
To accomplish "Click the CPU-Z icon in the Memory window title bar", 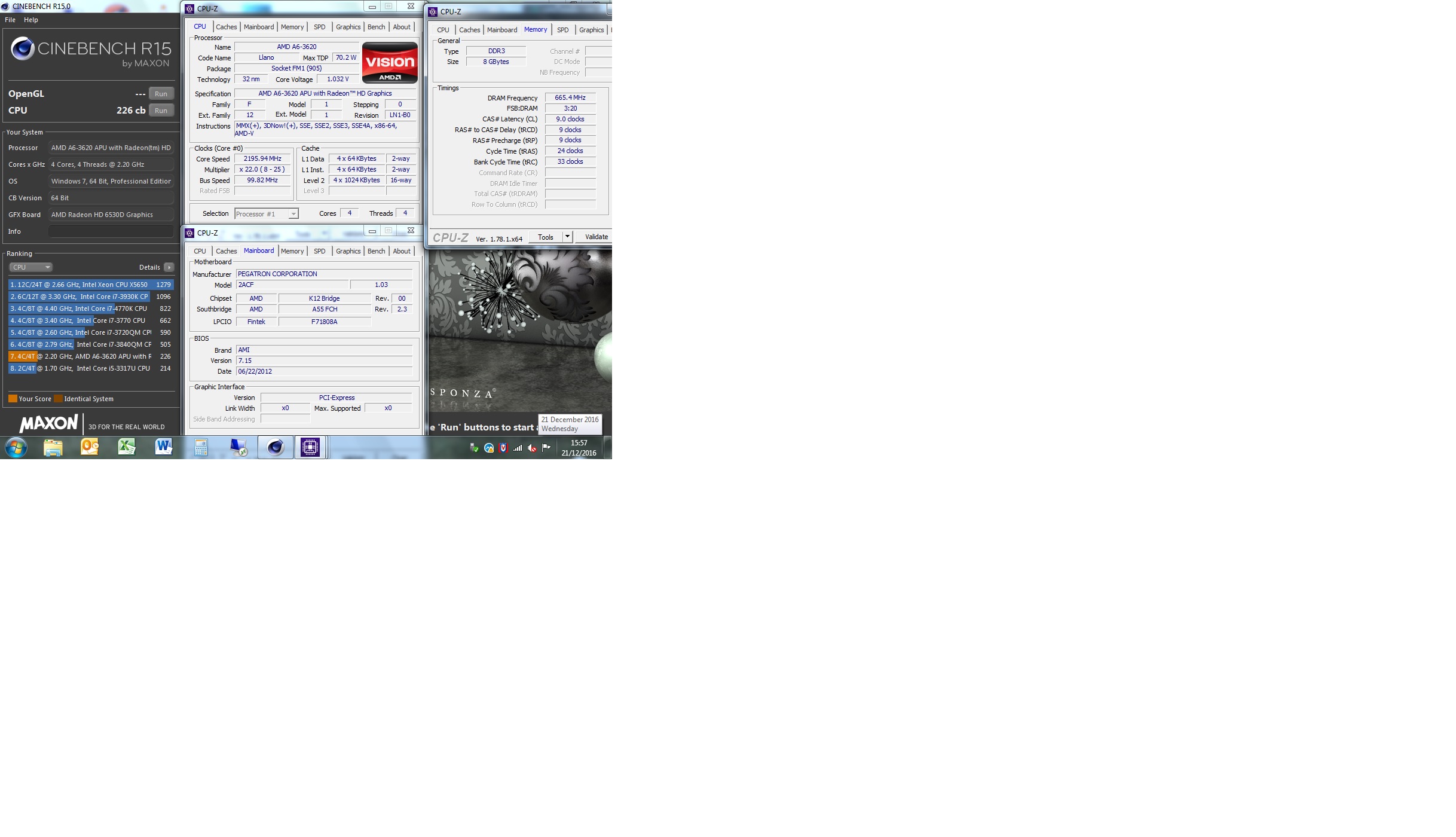I will [433, 11].
